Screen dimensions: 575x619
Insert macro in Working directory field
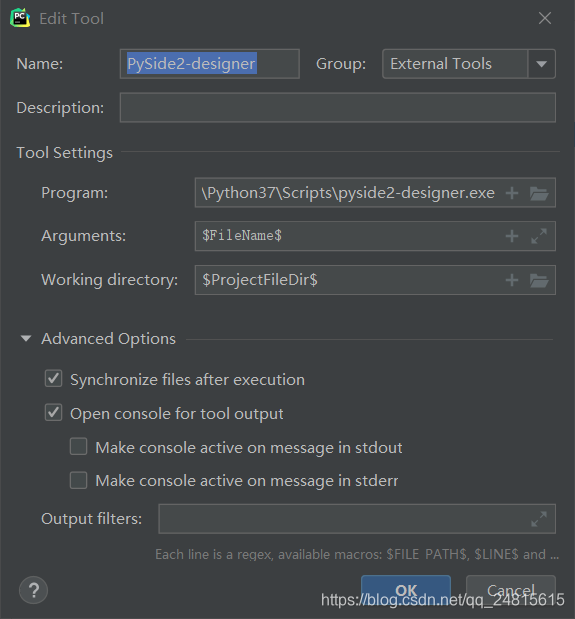pos(512,280)
